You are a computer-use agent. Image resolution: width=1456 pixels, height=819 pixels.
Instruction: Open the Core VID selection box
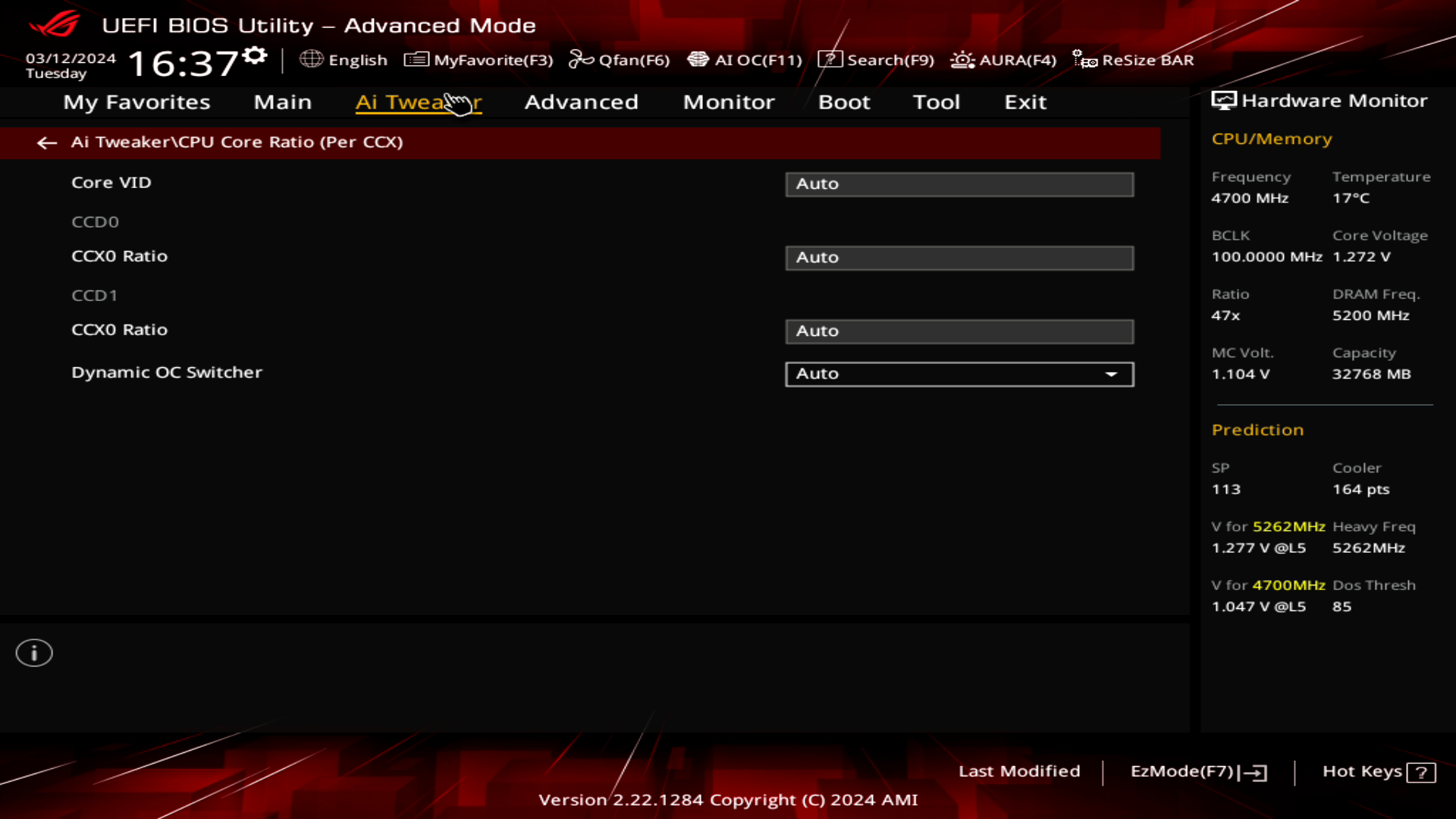(959, 184)
